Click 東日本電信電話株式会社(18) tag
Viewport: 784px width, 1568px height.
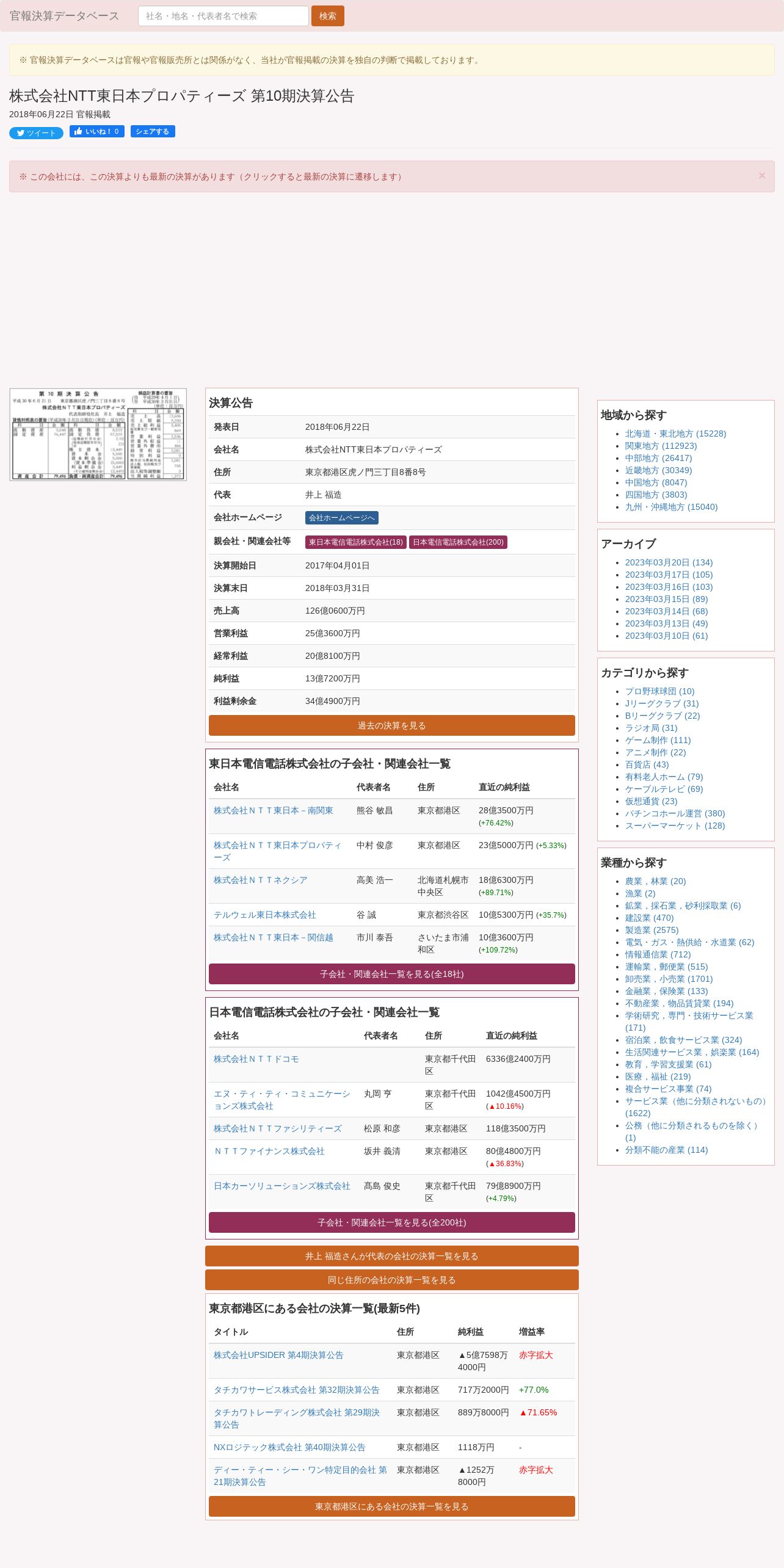(356, 542)
